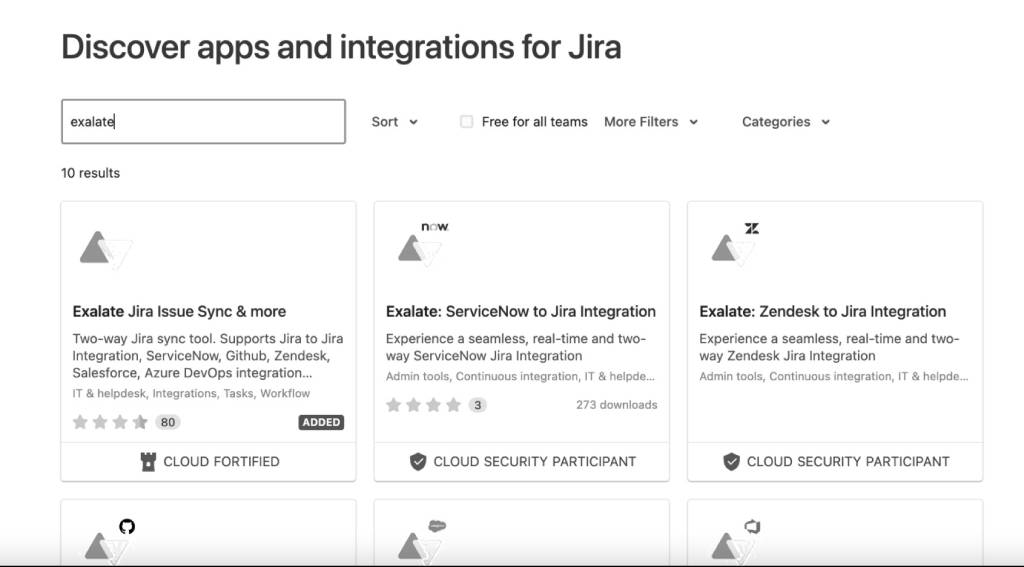Click the Exalate Zendesk integration logo
1024x567 pixels.
click(x=735, y=245)
